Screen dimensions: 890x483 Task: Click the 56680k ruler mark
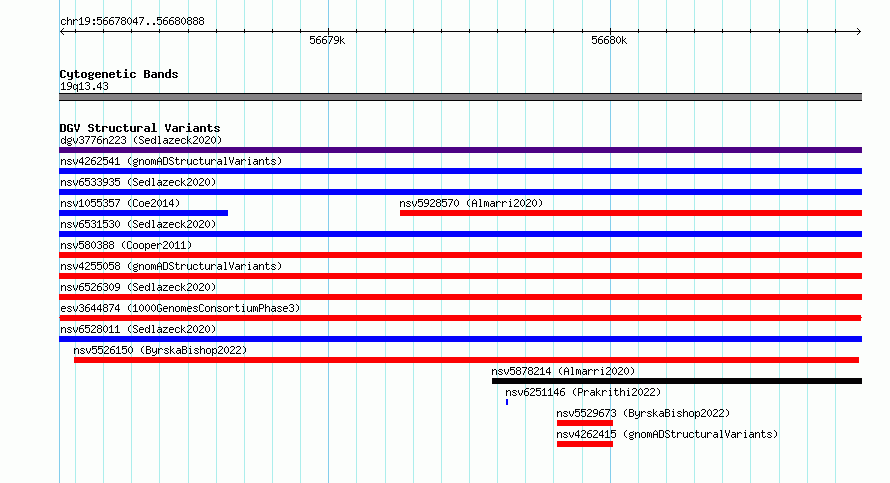609,40
